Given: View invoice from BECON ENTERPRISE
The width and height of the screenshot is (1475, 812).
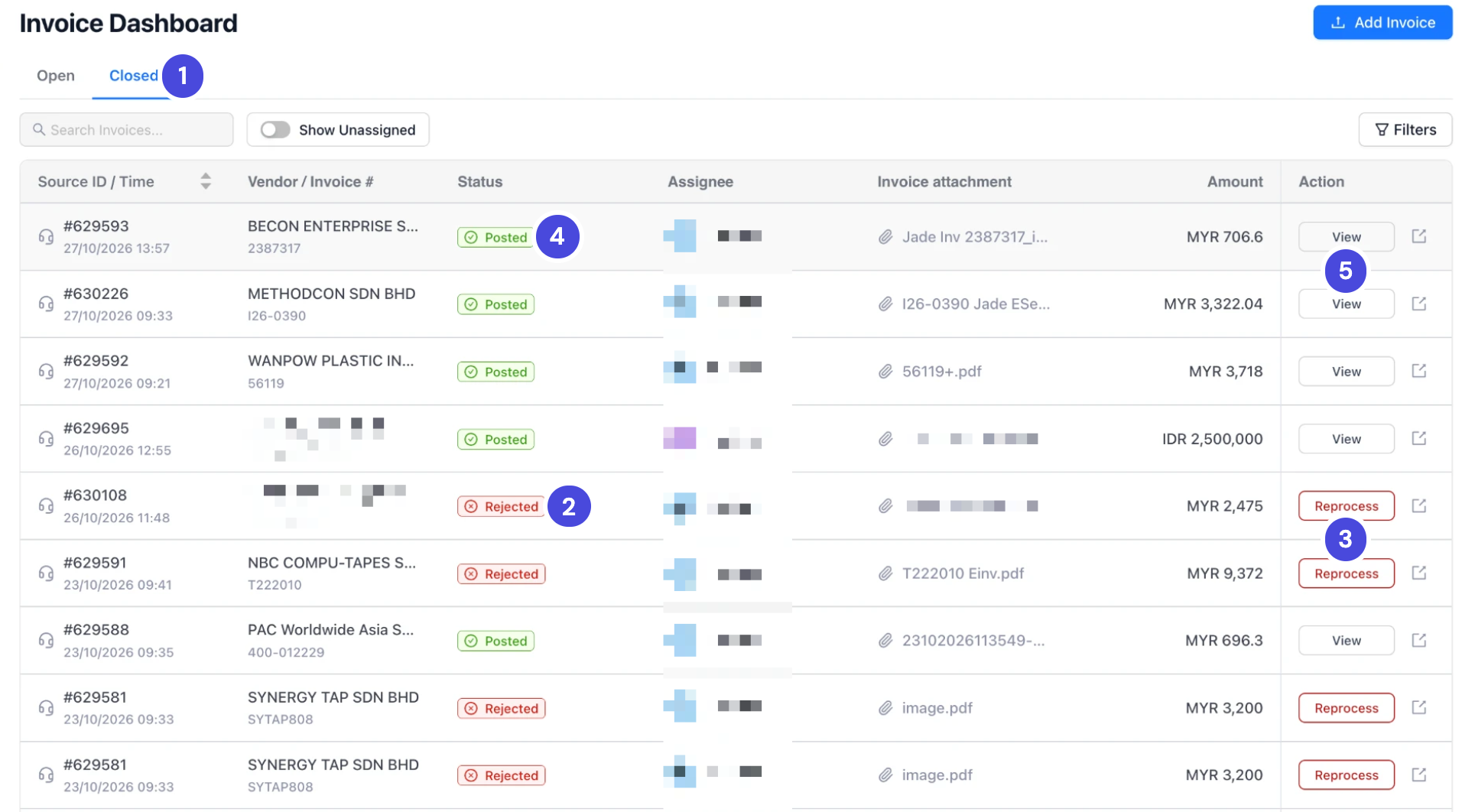Looking at the screenshot, I should coord(1346,237).
